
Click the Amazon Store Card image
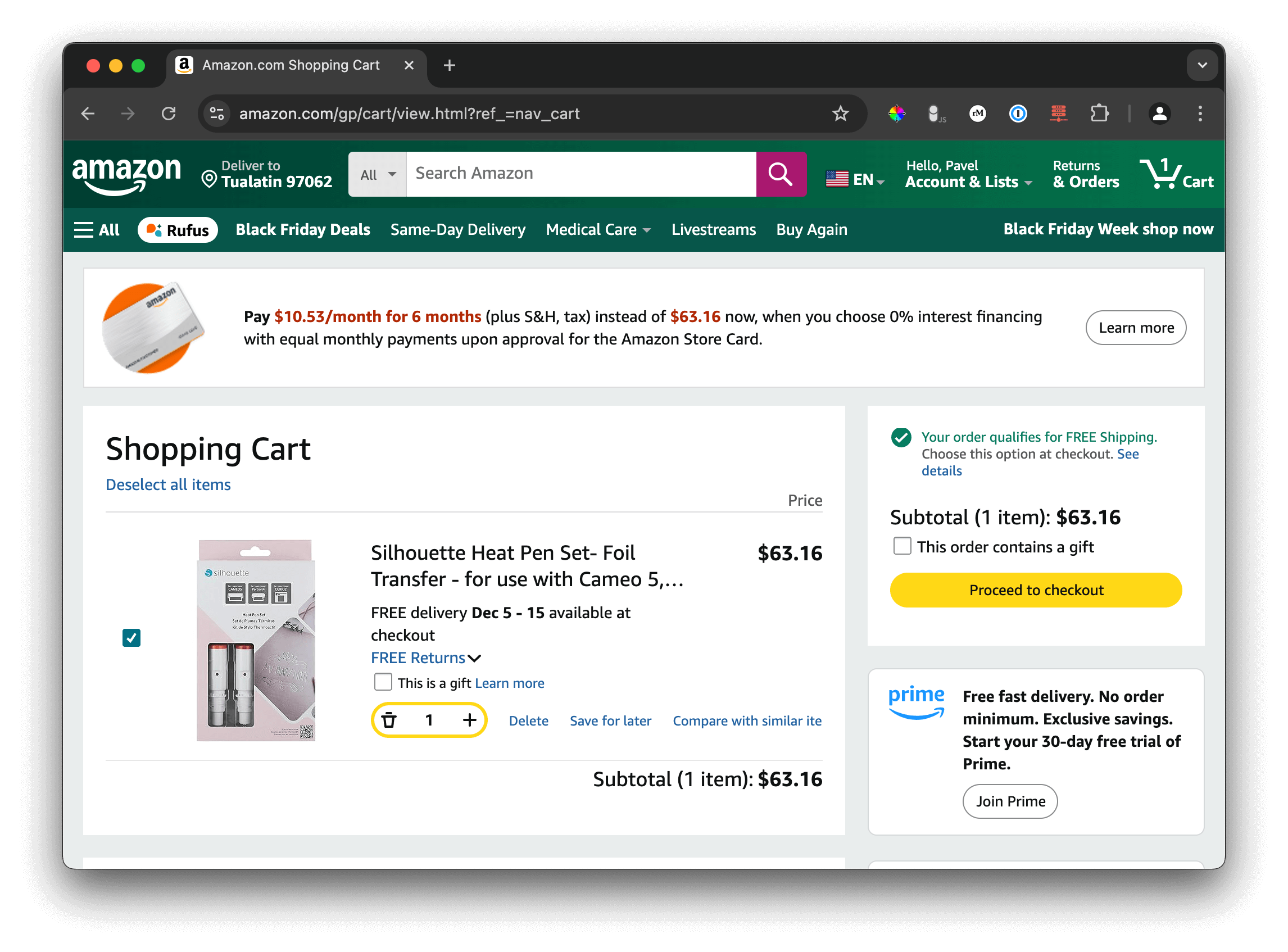(x=152, y=327)
